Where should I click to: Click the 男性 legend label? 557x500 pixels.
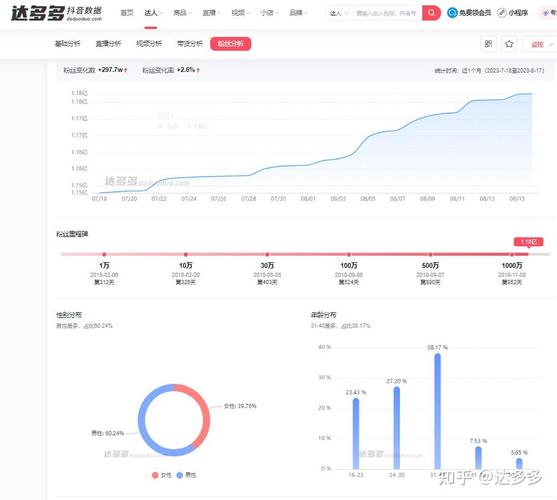click(x=190, y=475)
